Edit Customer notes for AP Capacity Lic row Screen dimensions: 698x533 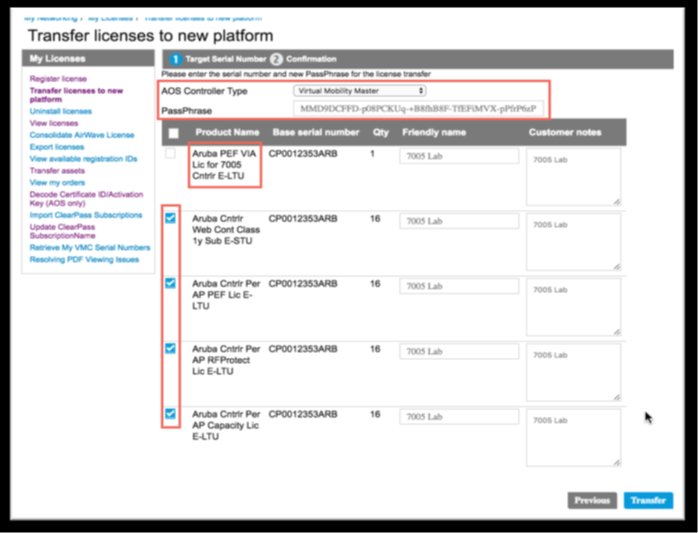573,438
